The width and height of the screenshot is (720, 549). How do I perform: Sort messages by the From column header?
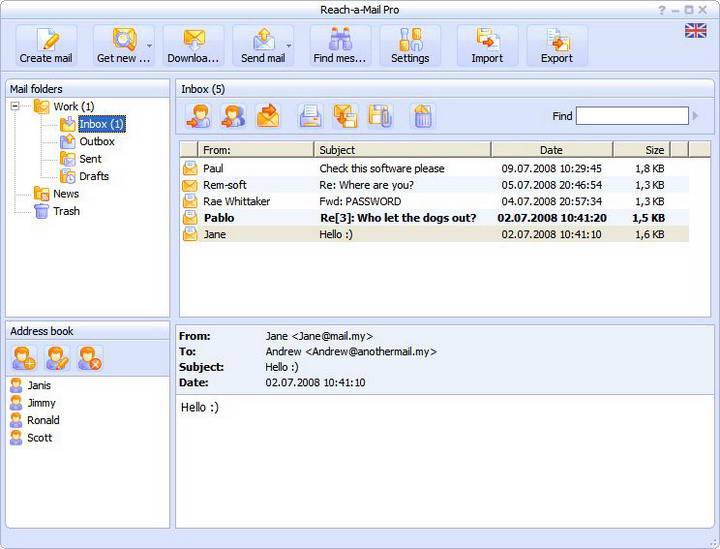click(256, 150)
